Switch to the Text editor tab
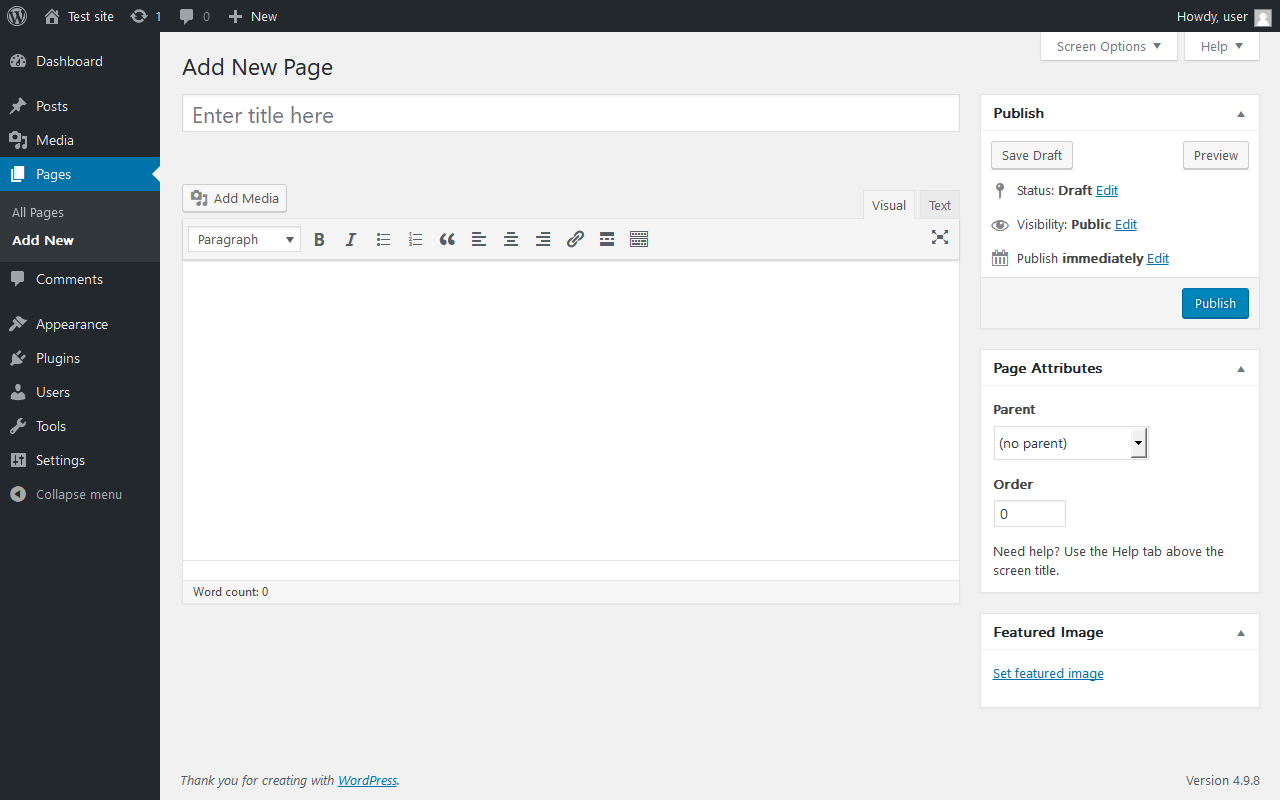This screenshot has height=800, width=1280. (939, 205)
